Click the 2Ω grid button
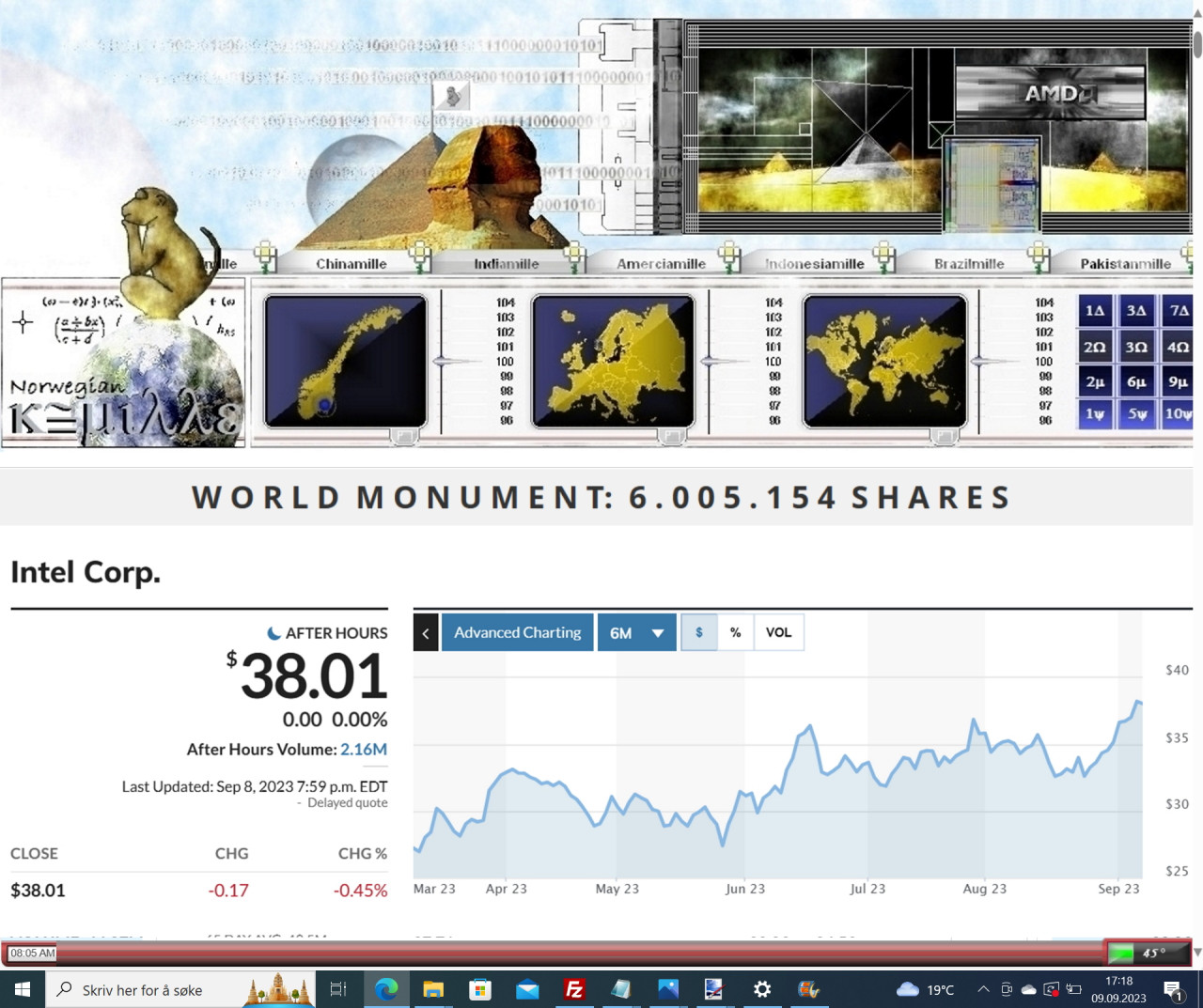Image resolution: width=1203 pixels, height=1008 pixels. point(1095,347)
